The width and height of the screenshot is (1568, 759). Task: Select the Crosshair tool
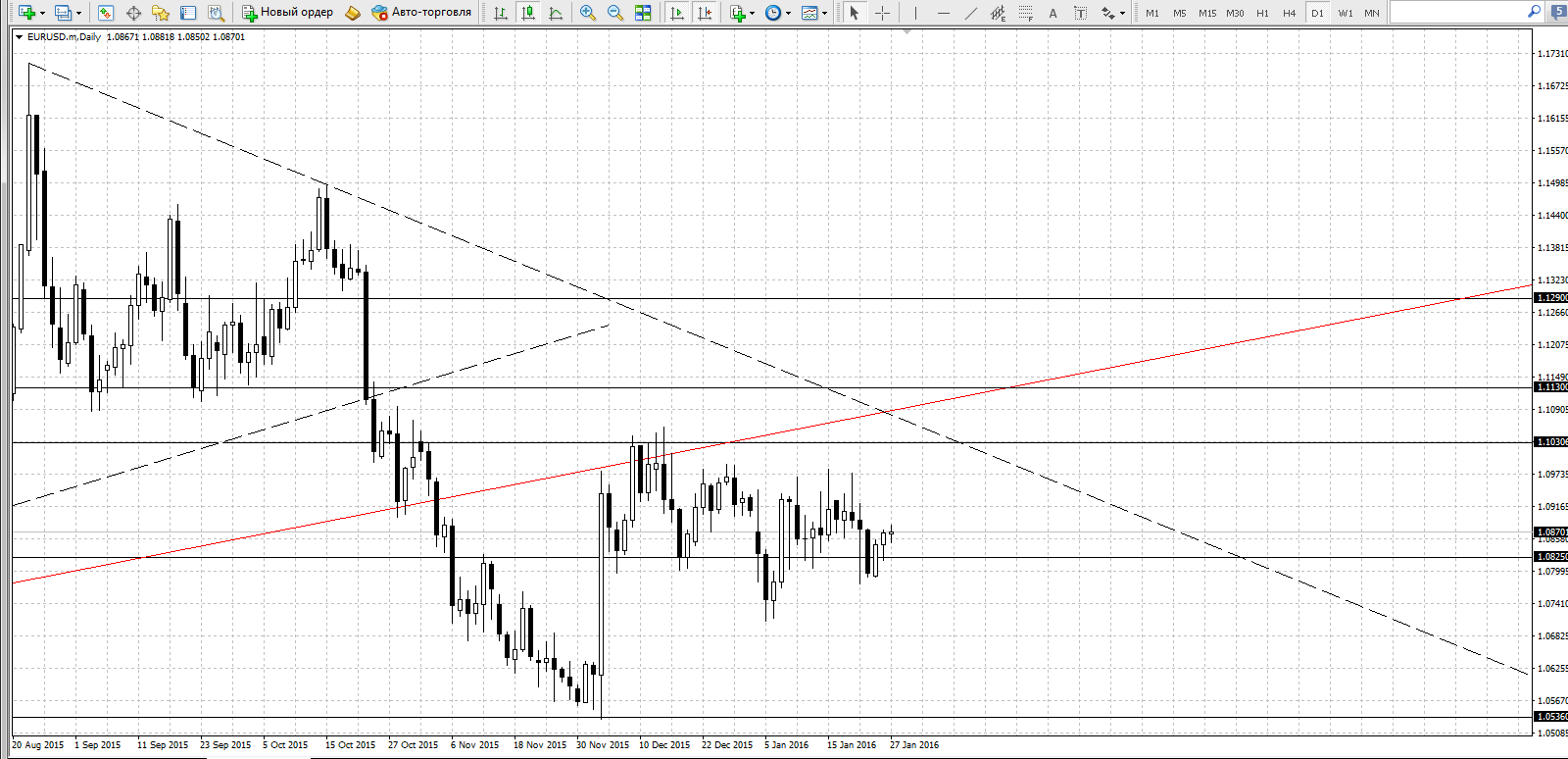pyautogui.click(x=882, y=13)
